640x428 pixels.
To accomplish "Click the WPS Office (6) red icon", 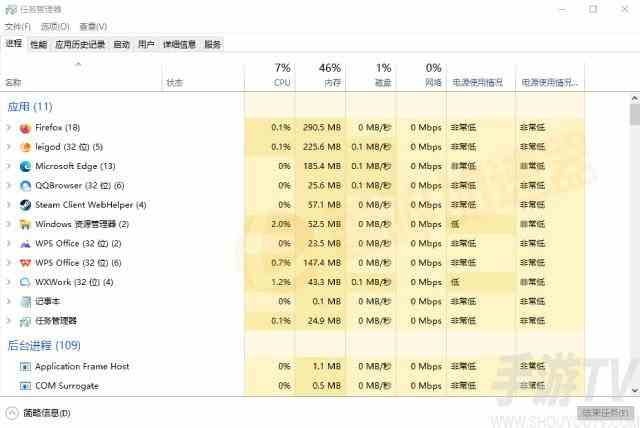I will click(x=25, y=263).
